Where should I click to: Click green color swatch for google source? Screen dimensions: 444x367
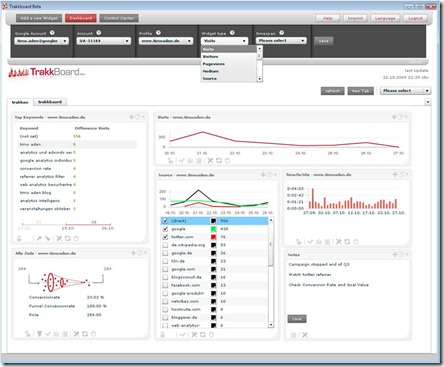click(214, 229)
